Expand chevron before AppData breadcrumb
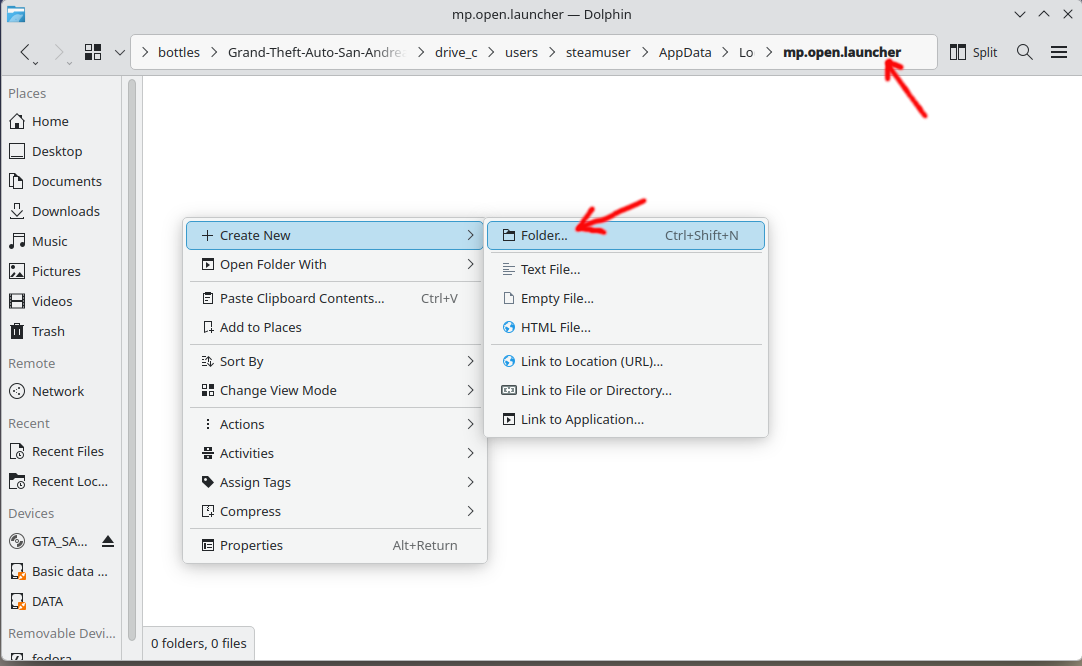The image size is (1082, 666). 645,52
